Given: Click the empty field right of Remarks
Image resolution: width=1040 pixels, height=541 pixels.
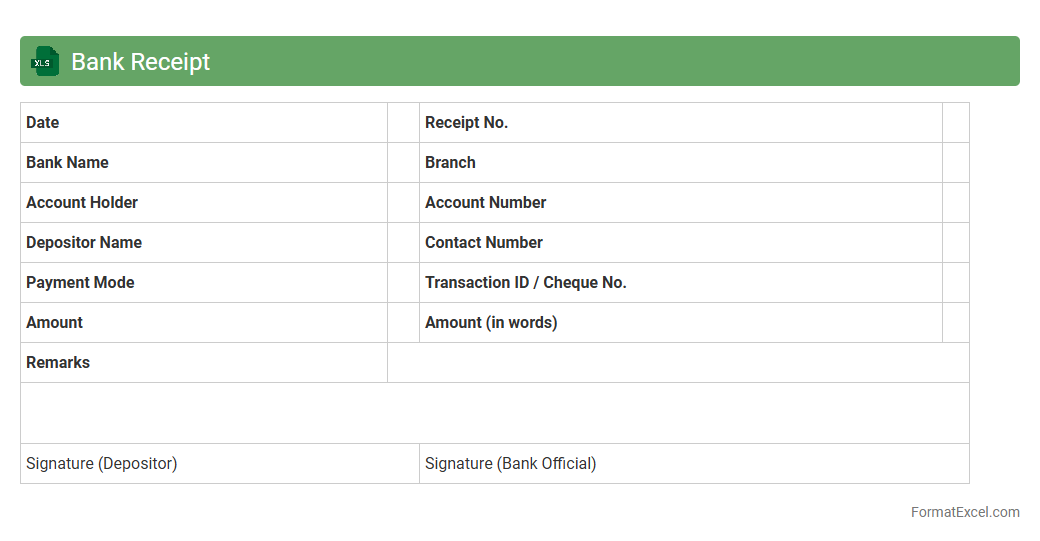Looking at the screenshot, I should click(x=678, y=363).
